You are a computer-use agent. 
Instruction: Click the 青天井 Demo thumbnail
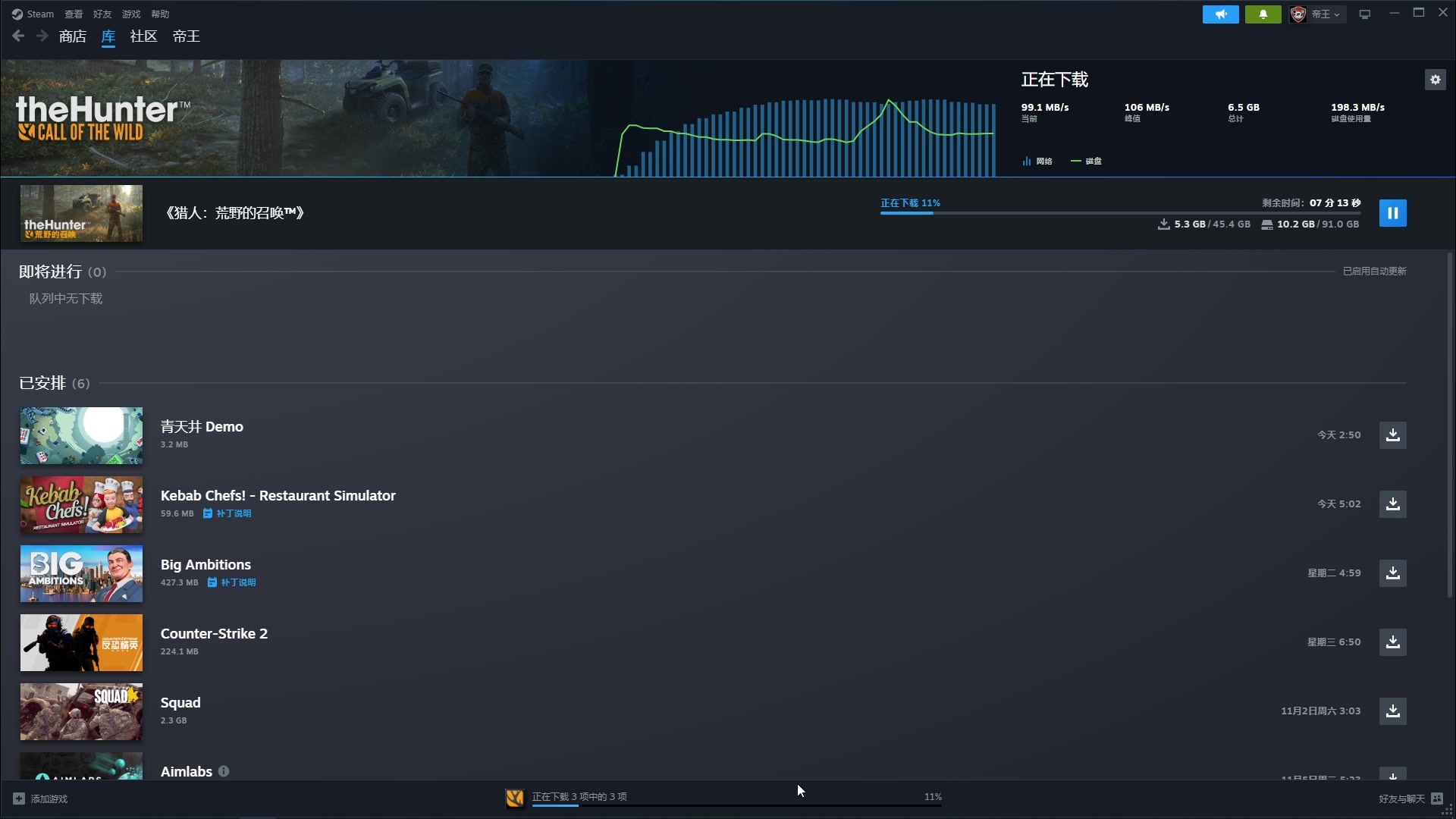81,435
